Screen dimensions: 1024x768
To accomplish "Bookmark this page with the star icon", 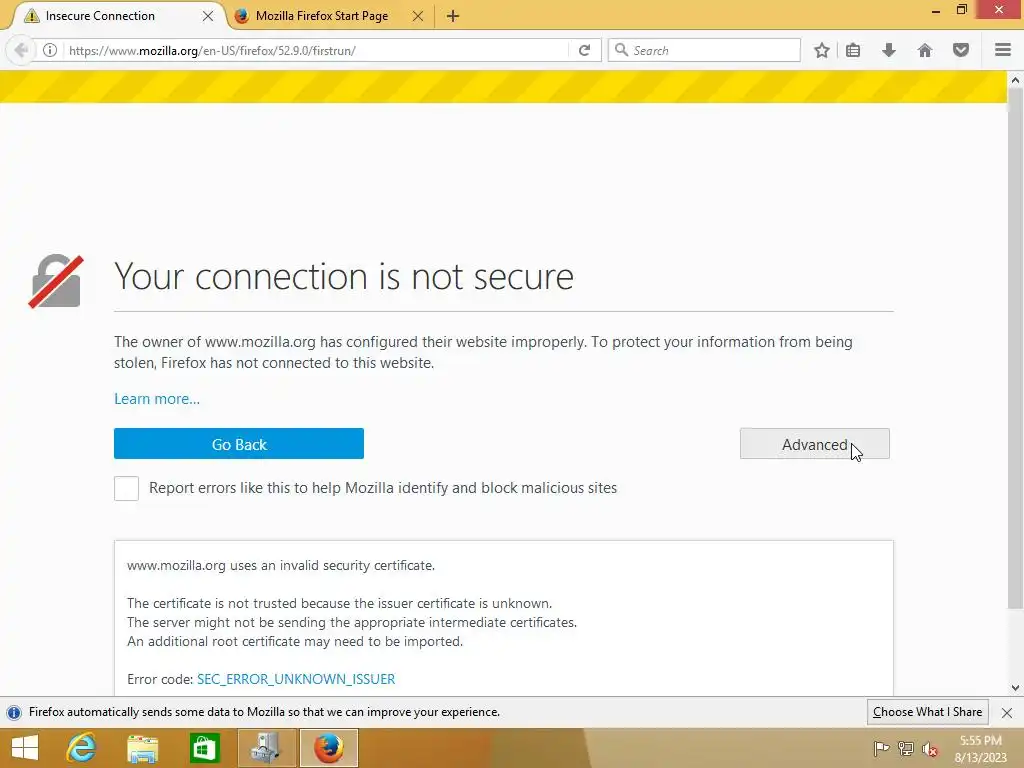I will [x=822, y=50].
